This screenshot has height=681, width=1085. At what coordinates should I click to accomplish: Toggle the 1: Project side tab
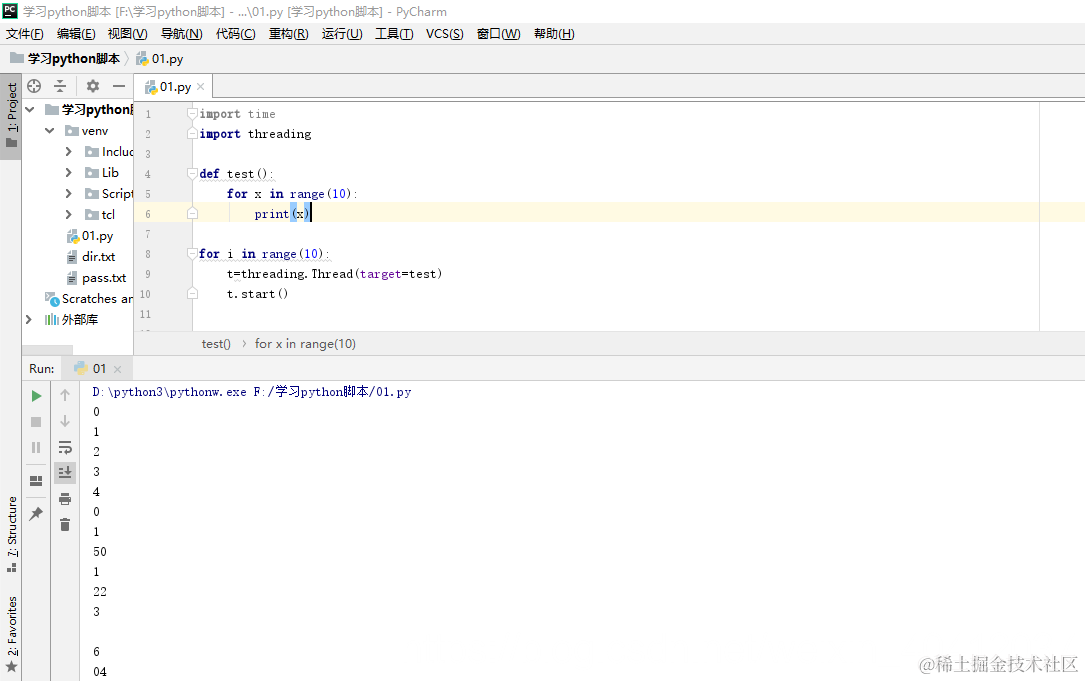(x=11, y=116)
